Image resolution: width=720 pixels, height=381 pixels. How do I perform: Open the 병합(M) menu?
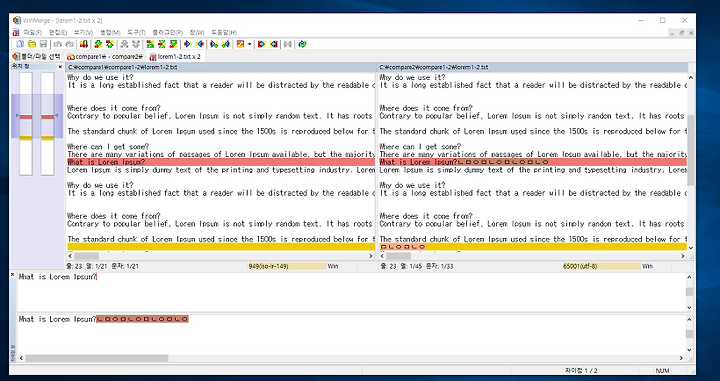110,33
